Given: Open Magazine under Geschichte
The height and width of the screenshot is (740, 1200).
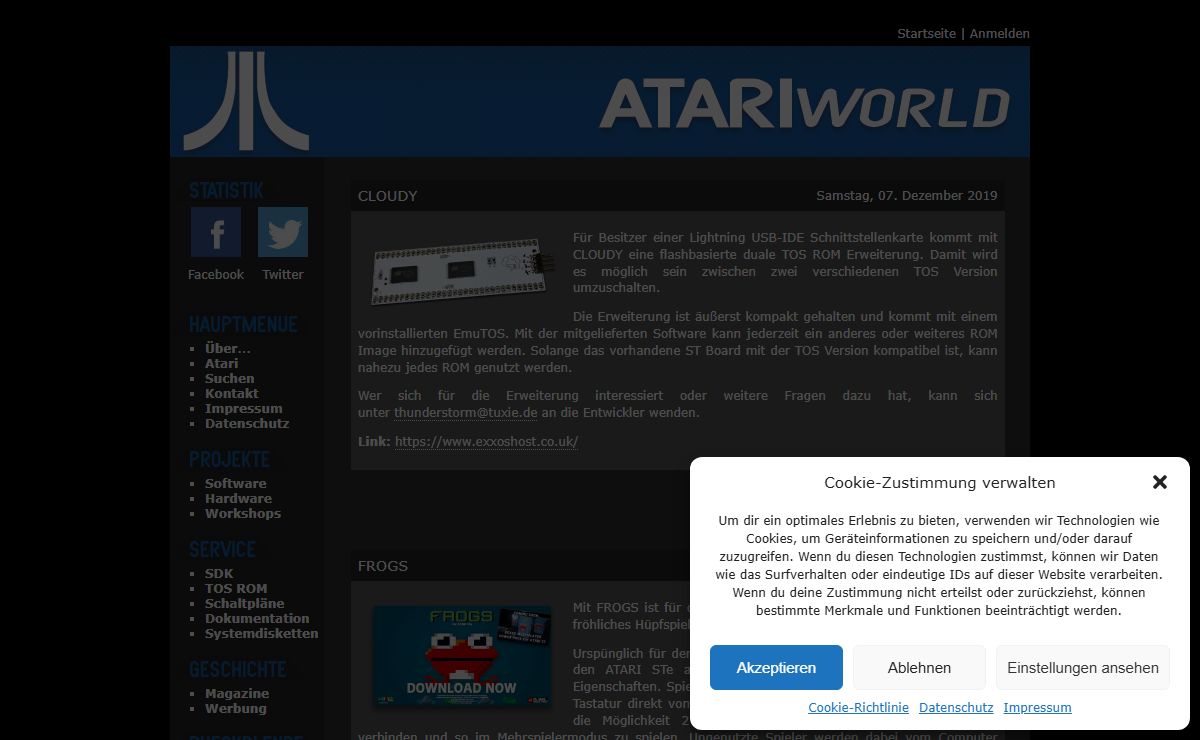Looking at the screenshot, I should [237, 693].
